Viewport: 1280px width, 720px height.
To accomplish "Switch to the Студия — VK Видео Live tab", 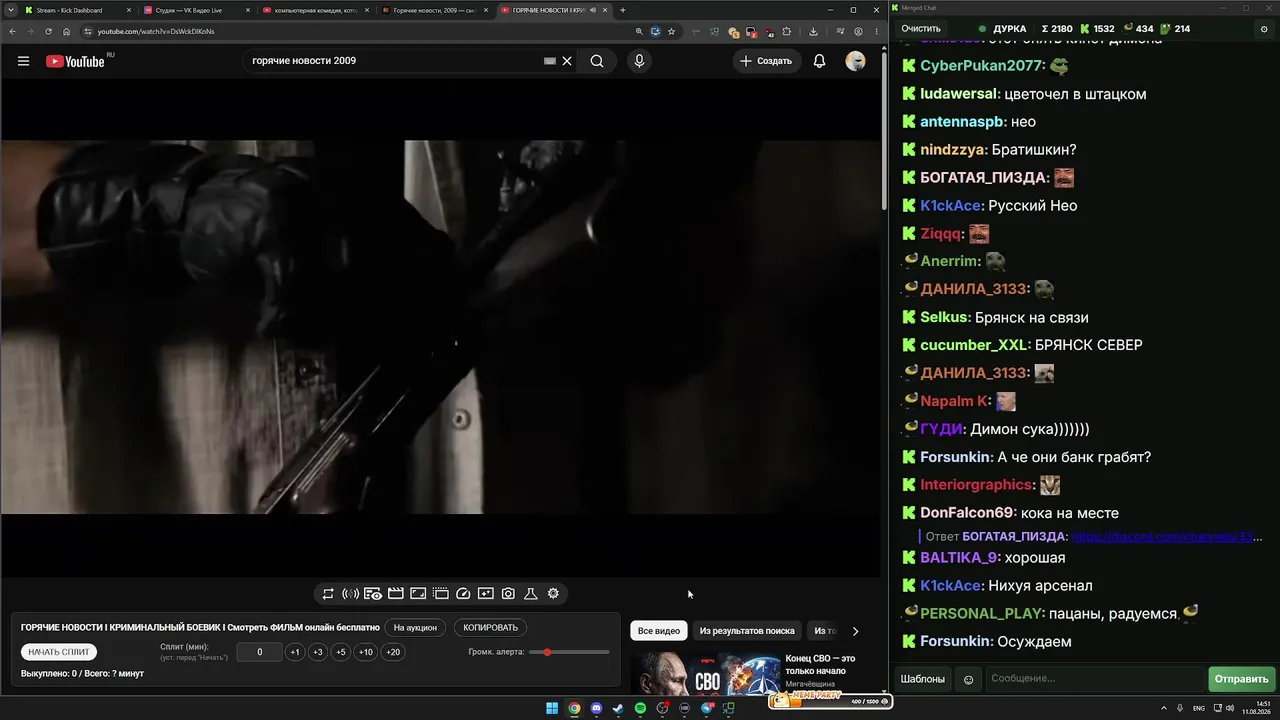I will (196, 10).
